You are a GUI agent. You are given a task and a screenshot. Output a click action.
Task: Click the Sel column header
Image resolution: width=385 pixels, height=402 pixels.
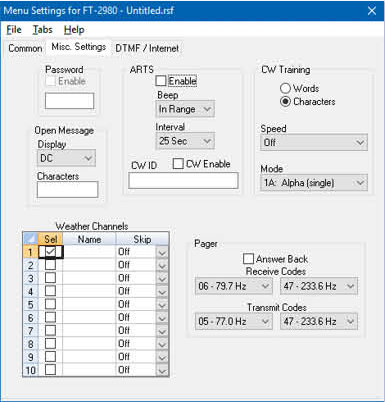(x=50, y=239)
